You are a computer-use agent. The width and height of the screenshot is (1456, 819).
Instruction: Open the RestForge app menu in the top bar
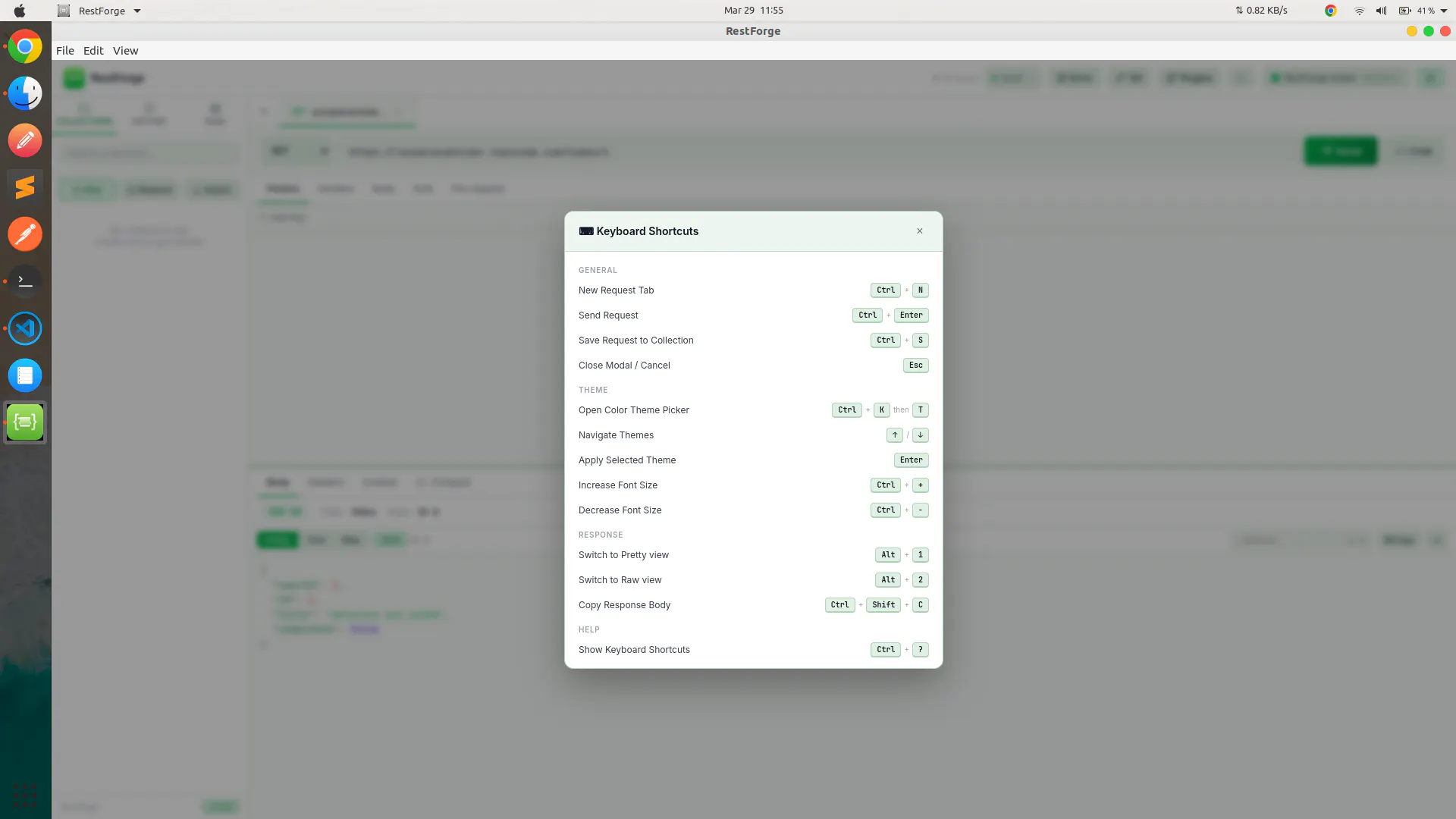(99, 11)
